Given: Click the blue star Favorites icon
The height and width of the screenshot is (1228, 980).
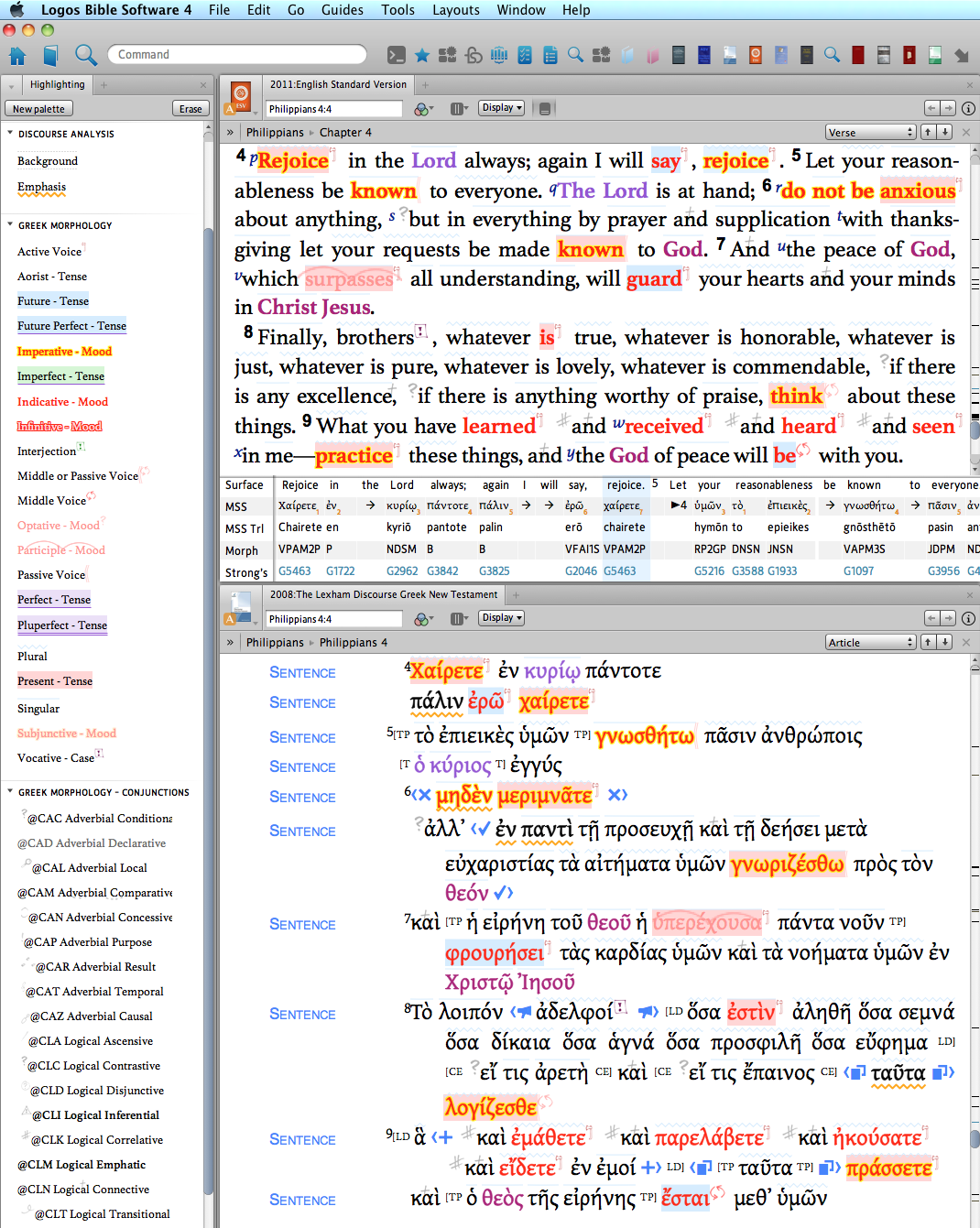Looking at the screenshot, I should 421,55.
